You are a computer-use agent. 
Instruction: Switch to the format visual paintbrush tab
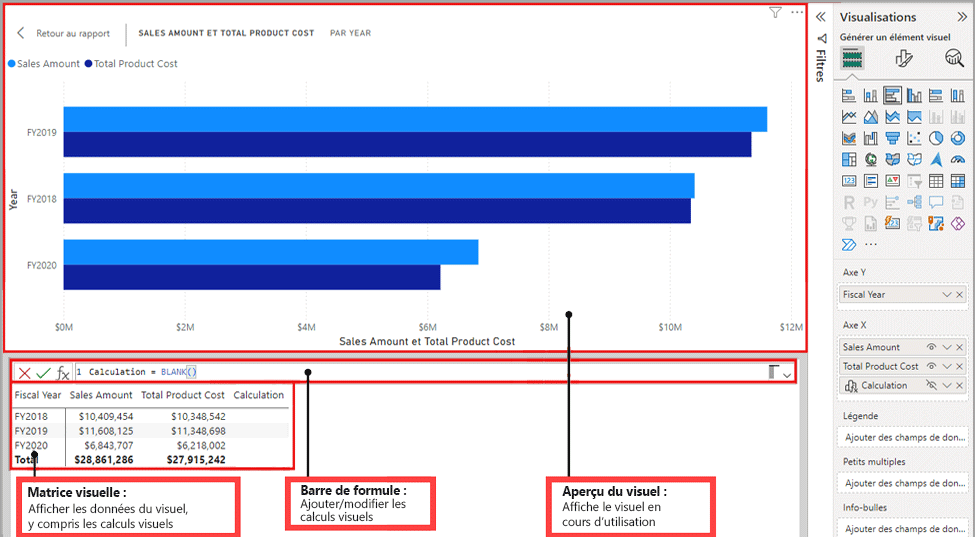[903, 58]
